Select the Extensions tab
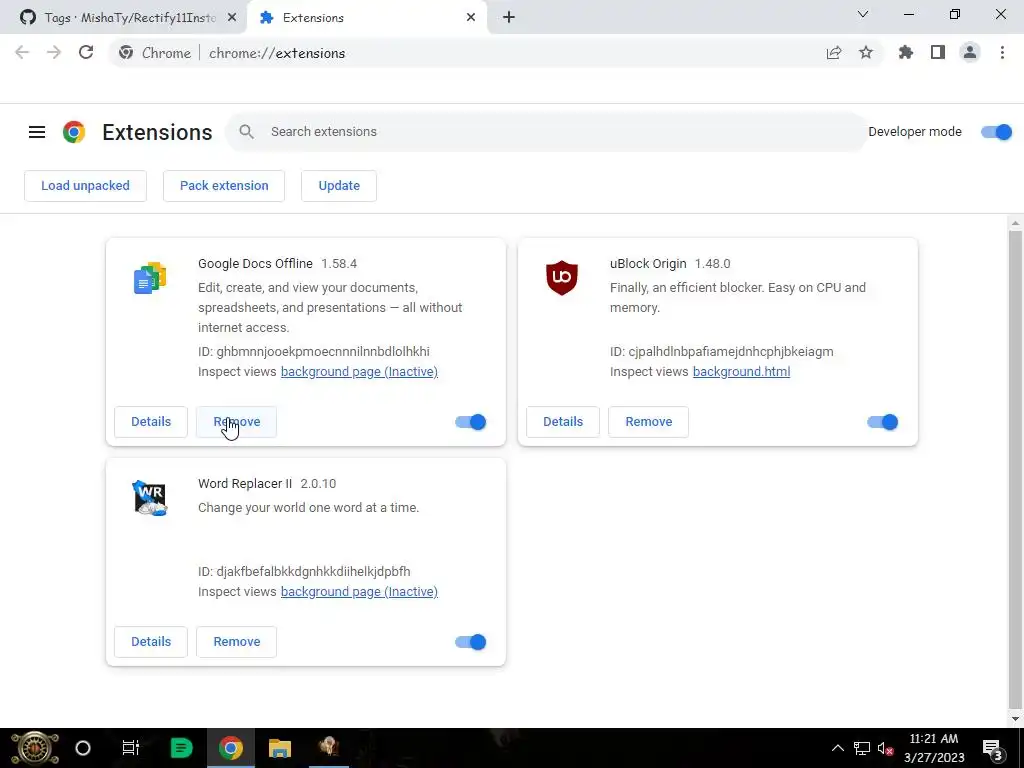Image resolution: width=1024 pixels, height=768 pixels. tap(366, 18)
